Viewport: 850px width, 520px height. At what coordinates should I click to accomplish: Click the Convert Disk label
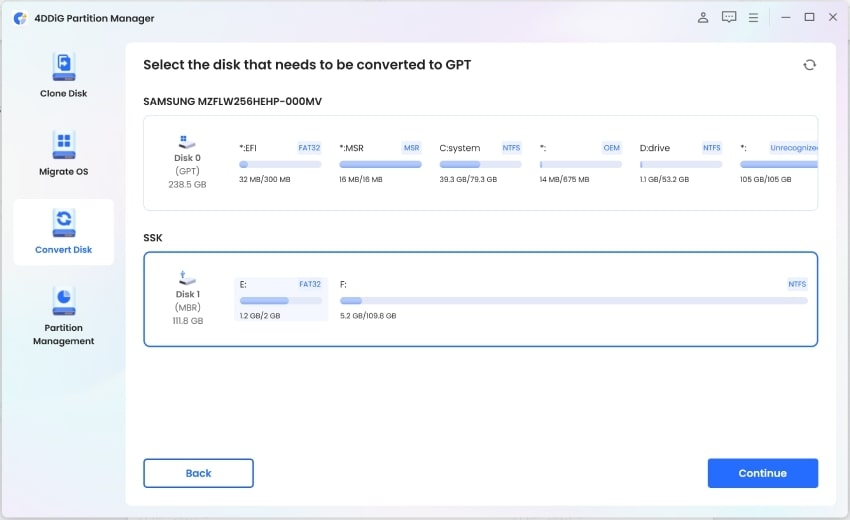click(x=63, y=249)
